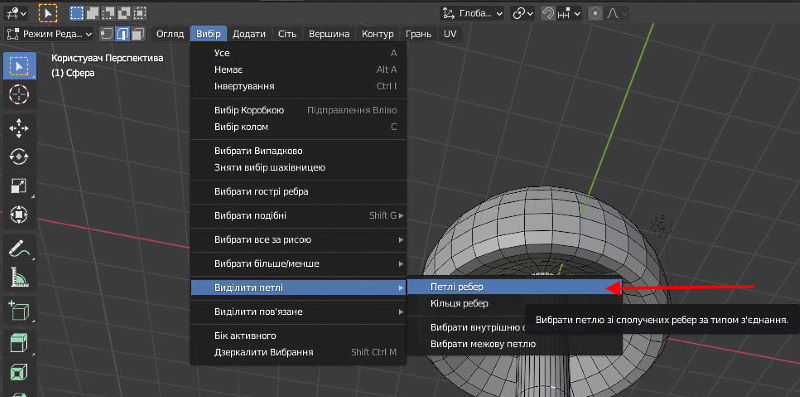Switch to vertex select mode

(x=107, y=34)
